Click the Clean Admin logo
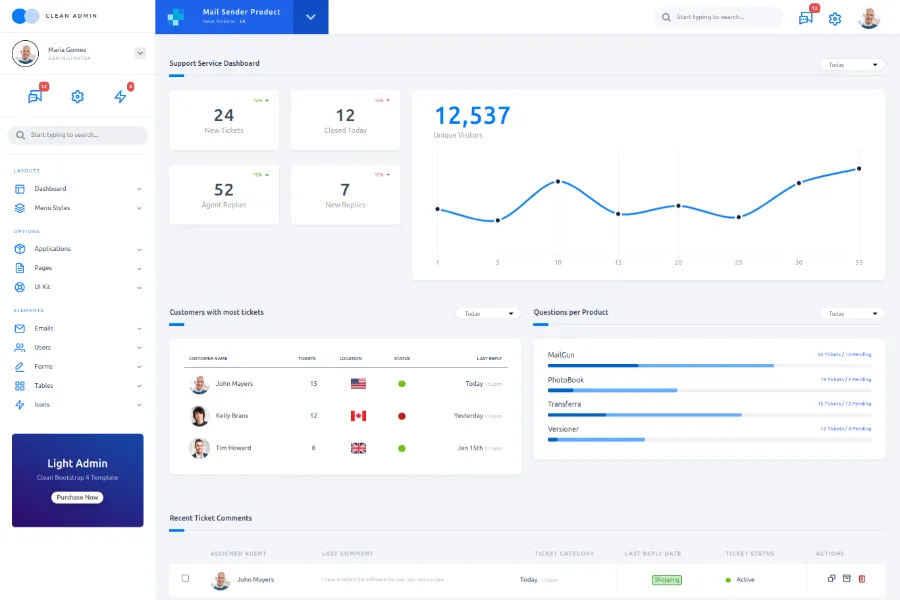The width and height of the screenshot is (900, 600). coord(26,16)
